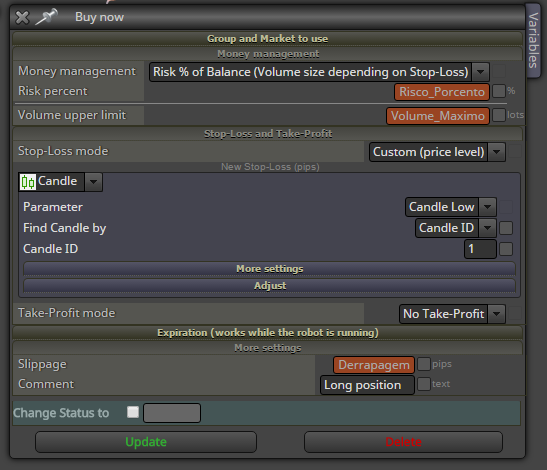
Task: Pin the Buy now window
Action: click(x=46, y=17)
